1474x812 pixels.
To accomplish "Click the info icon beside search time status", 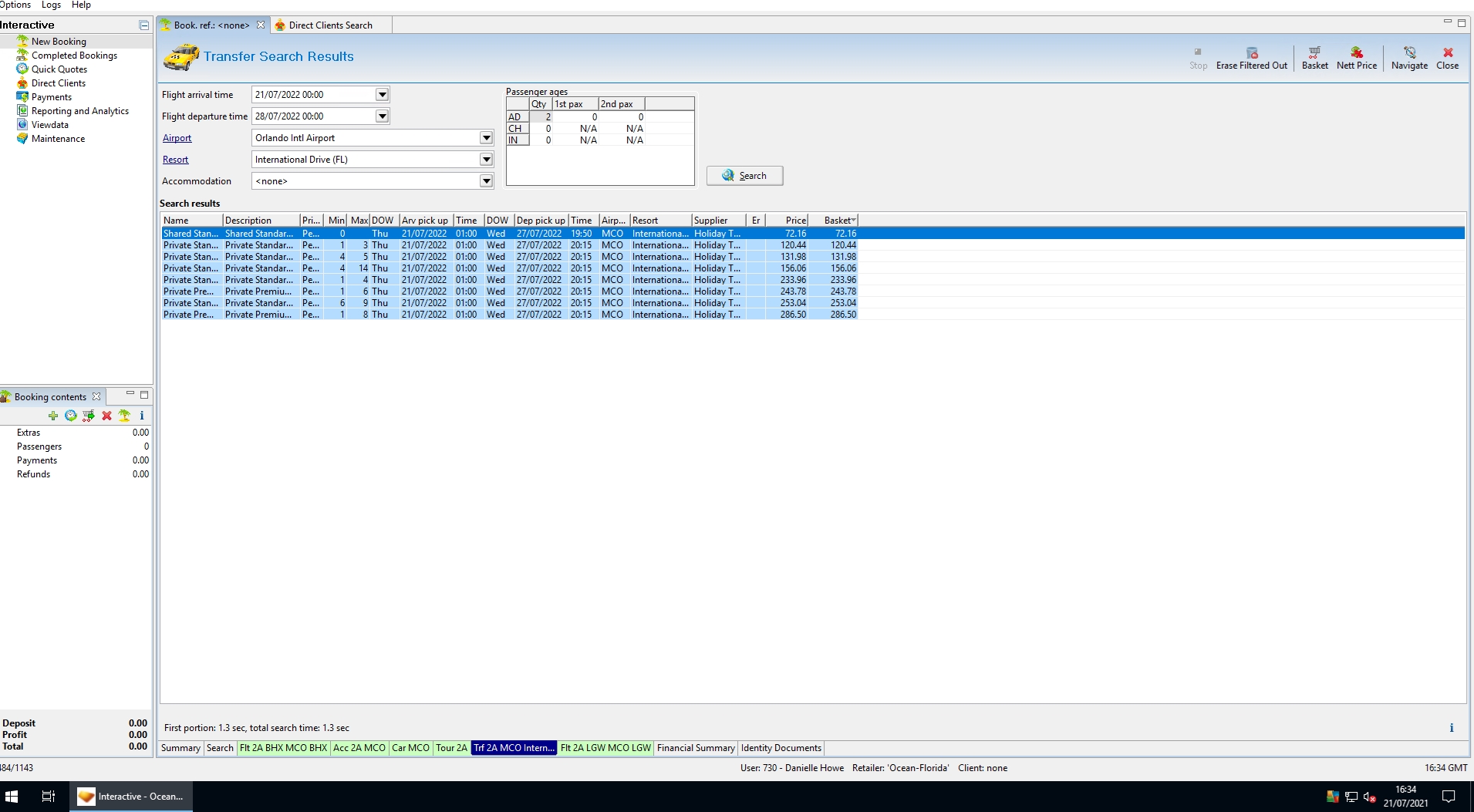I will (1452, 728).
